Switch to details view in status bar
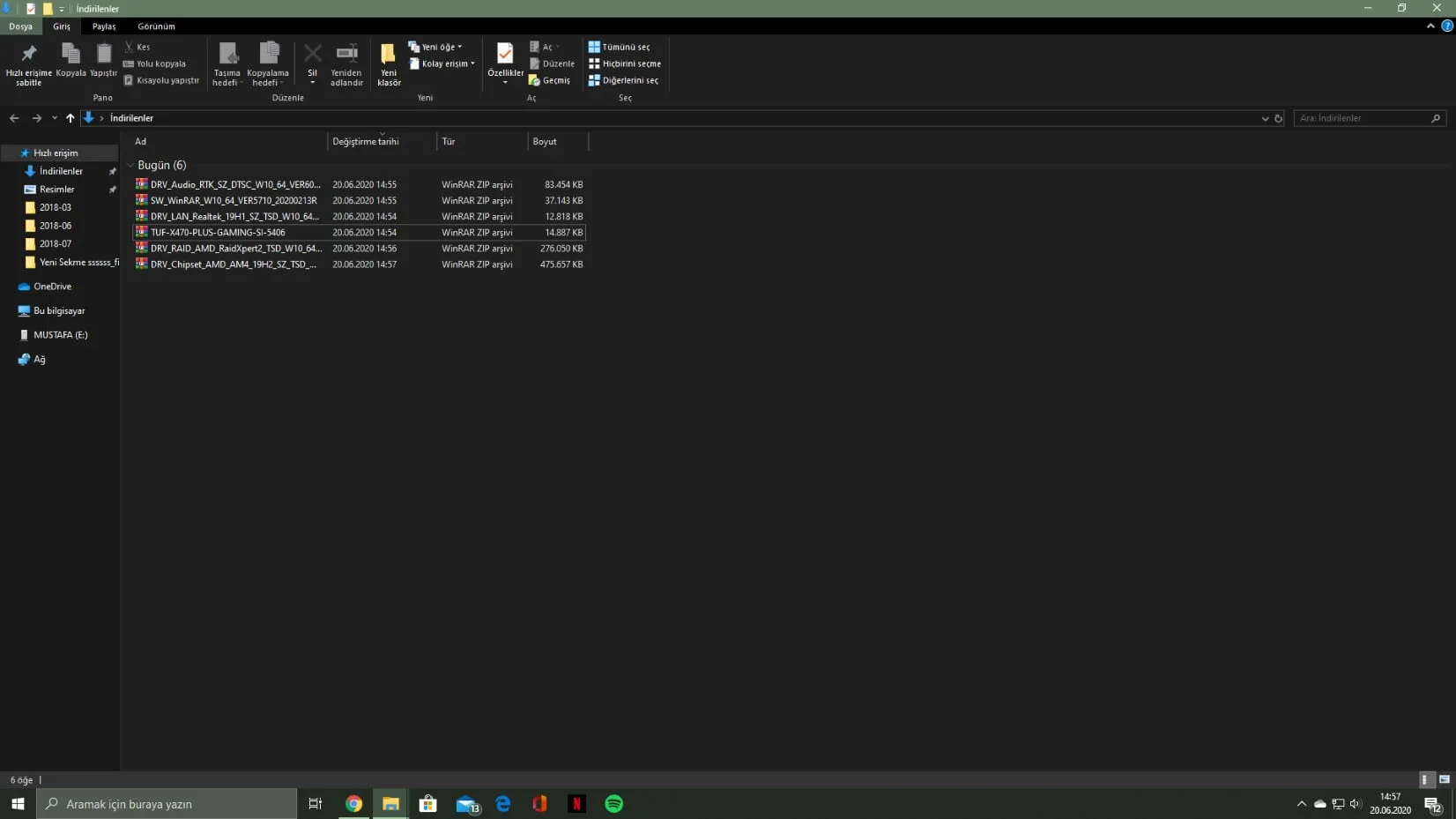 tap(1426, 780)
